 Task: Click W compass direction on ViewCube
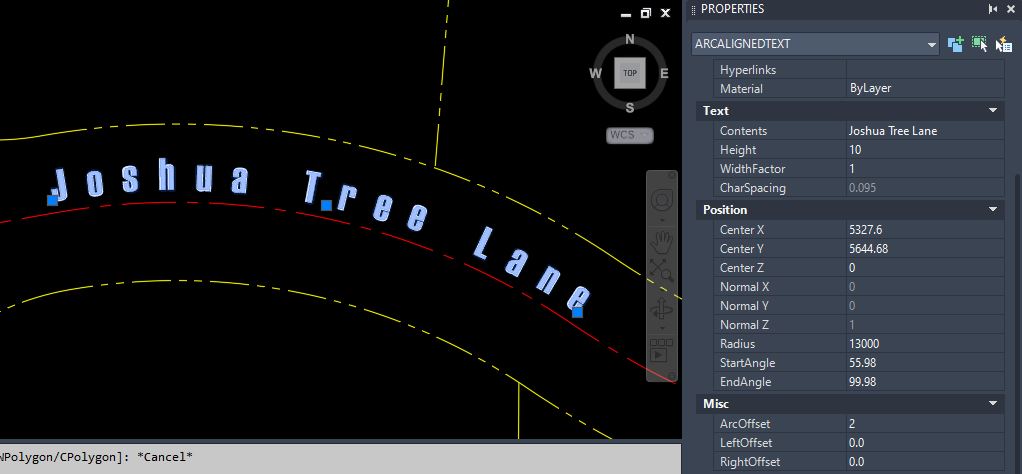pos(595,74)
